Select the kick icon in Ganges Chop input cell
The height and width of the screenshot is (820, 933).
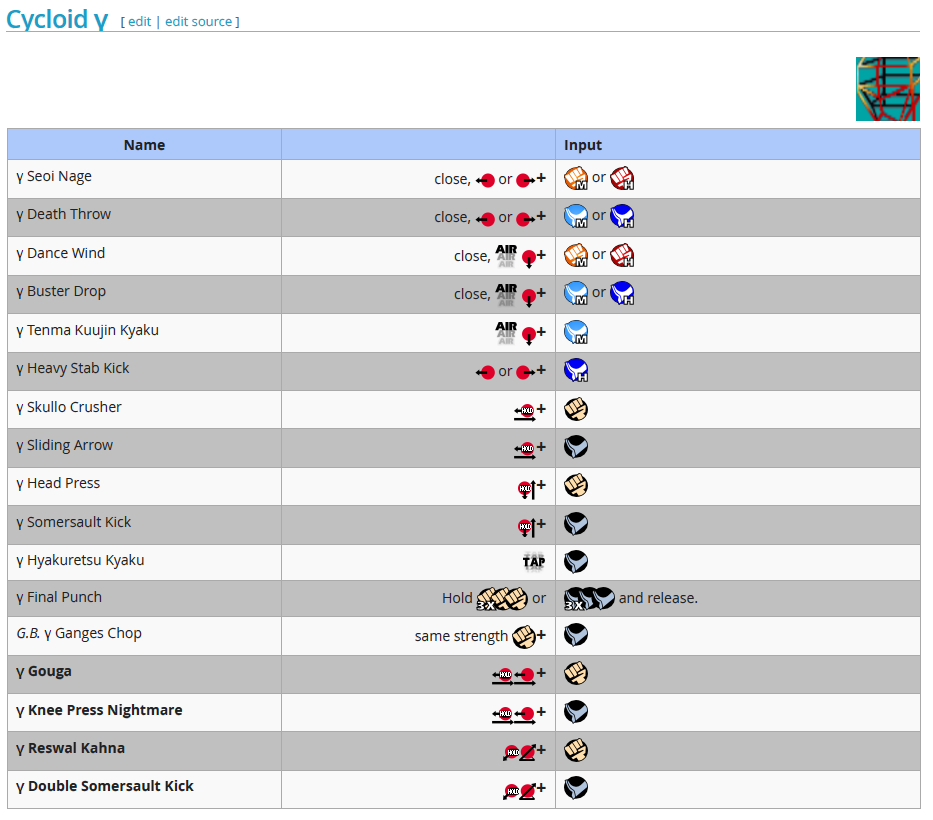(576, 635)
